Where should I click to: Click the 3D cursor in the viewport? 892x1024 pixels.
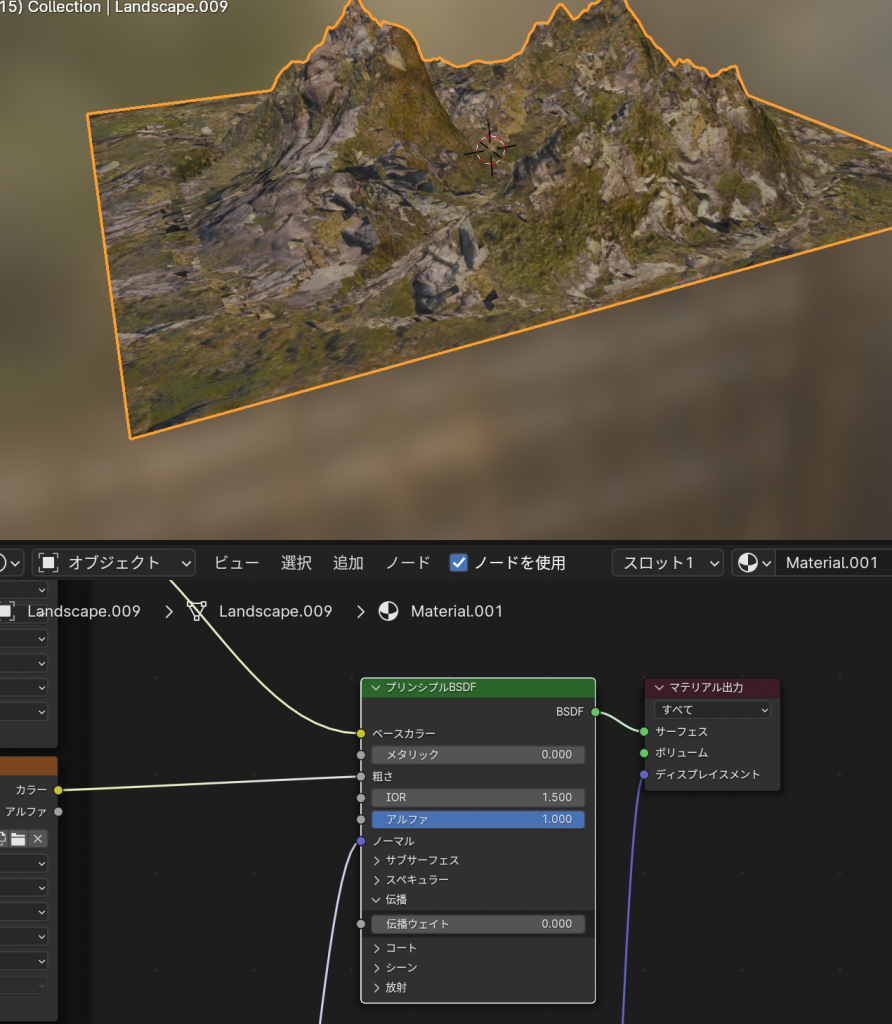tap(490, 149)
